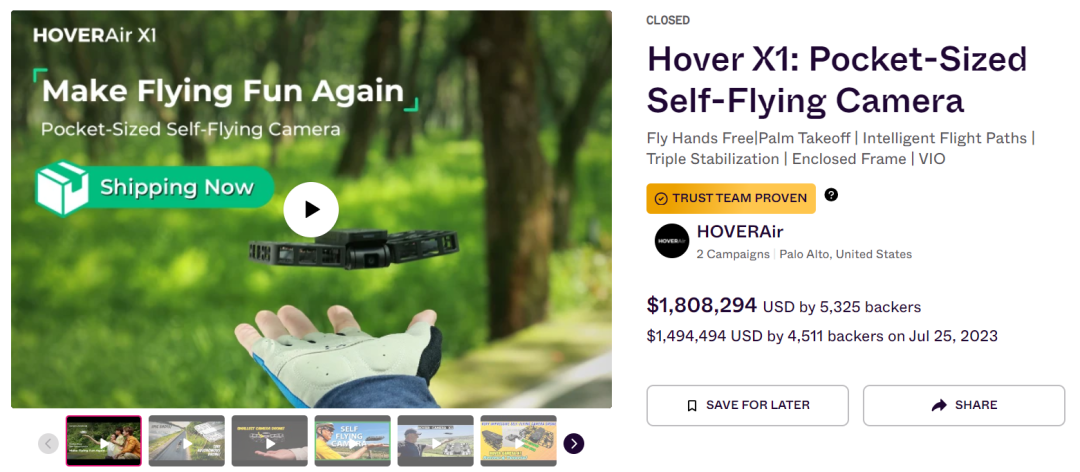Select the first highlighted video thumbnail
Viewport: 1080px width, 472px height.
[x=104, y=441]
